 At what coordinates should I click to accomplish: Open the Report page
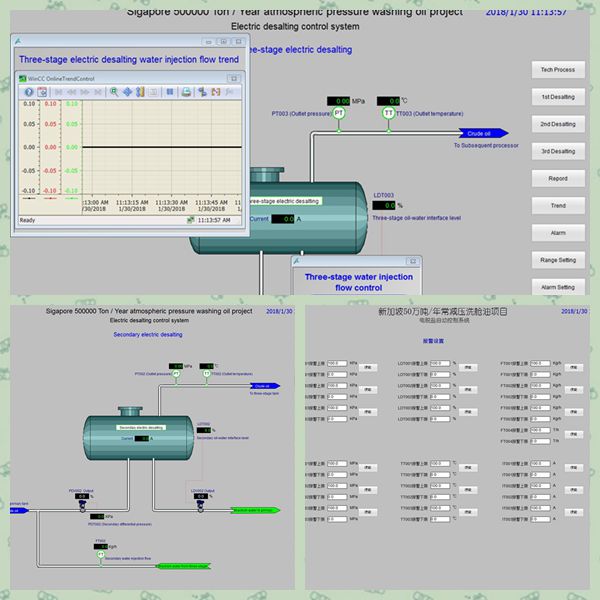pos(557,178)
